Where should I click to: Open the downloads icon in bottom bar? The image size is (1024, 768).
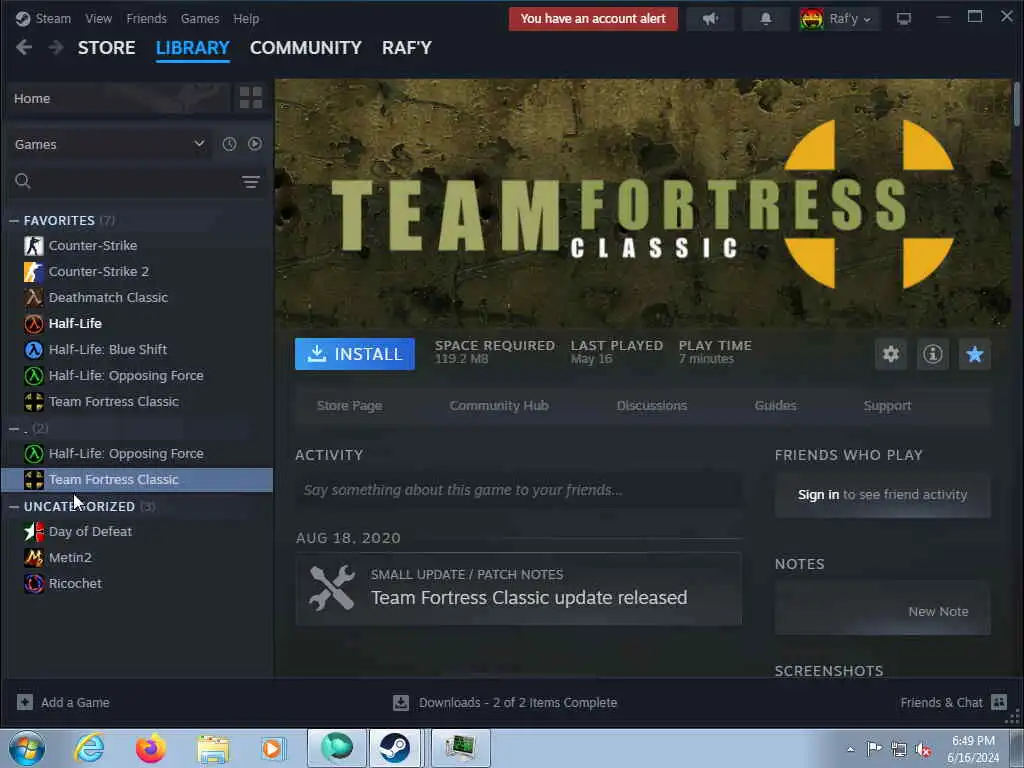click(401, 703)
